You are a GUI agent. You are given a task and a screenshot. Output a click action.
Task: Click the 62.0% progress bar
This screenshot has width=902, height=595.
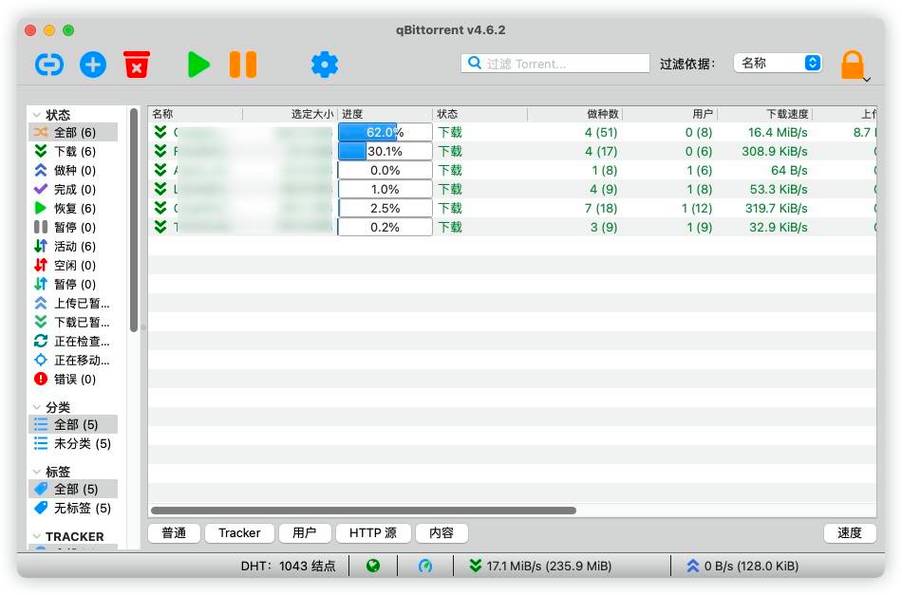click(x=385, y=132)
